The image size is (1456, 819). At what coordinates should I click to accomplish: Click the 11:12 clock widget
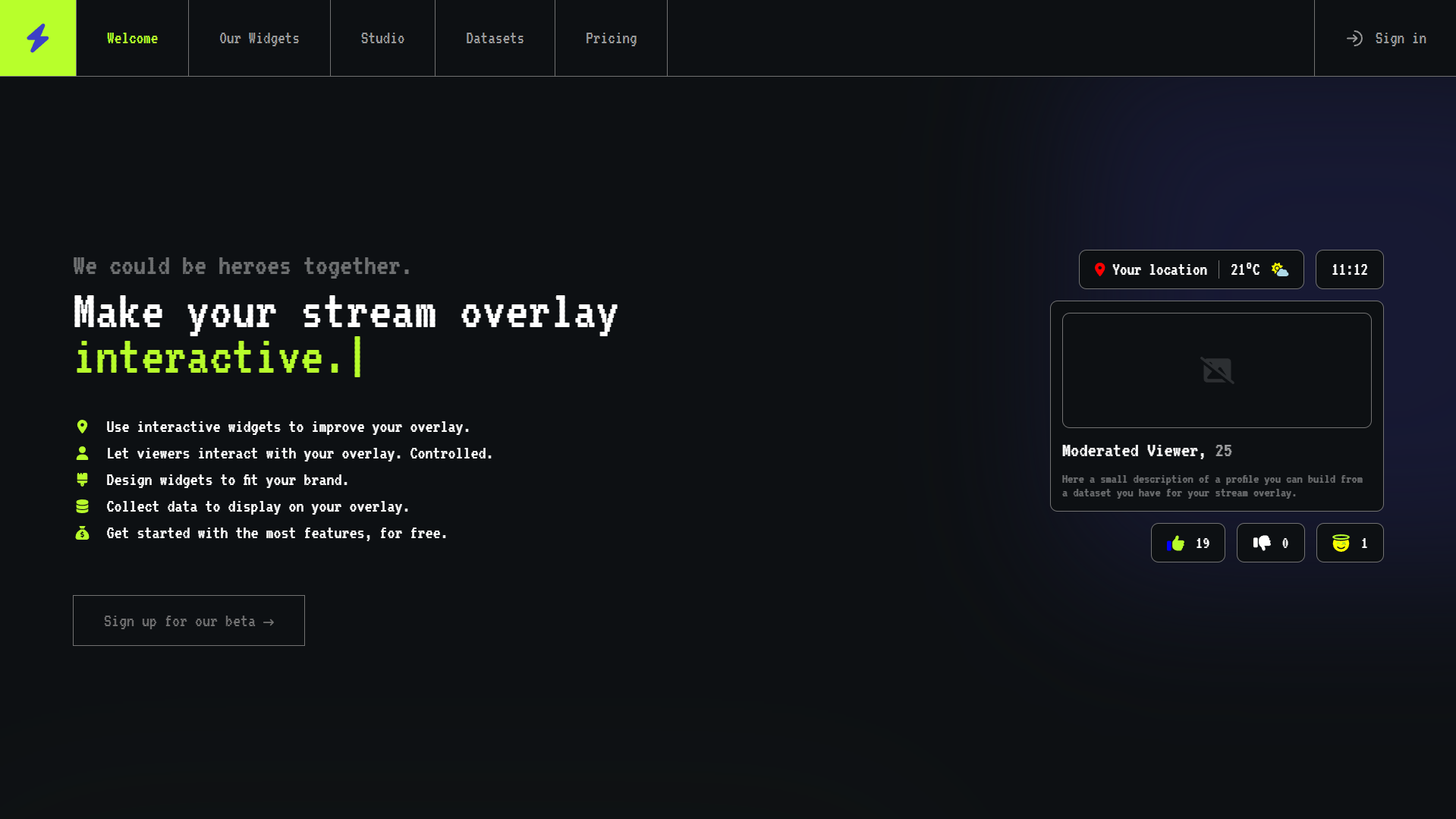[1349, 269]
